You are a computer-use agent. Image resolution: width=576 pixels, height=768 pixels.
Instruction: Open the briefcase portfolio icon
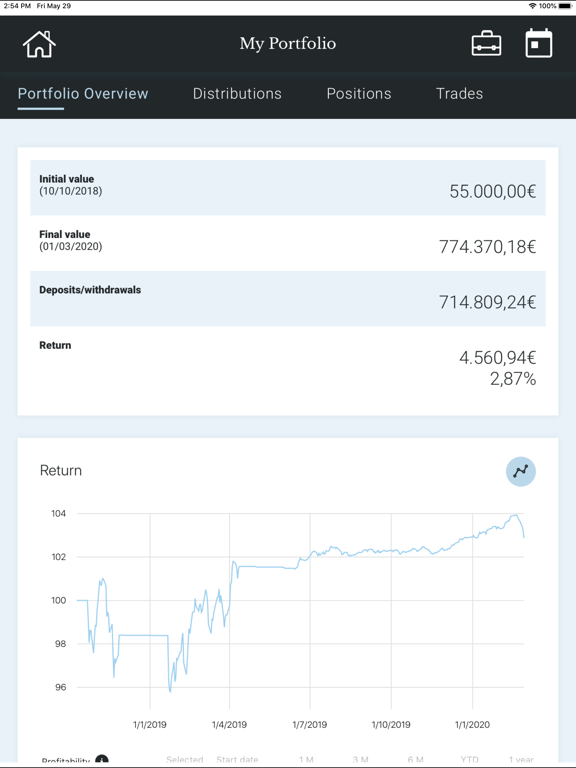click(486, 44)
